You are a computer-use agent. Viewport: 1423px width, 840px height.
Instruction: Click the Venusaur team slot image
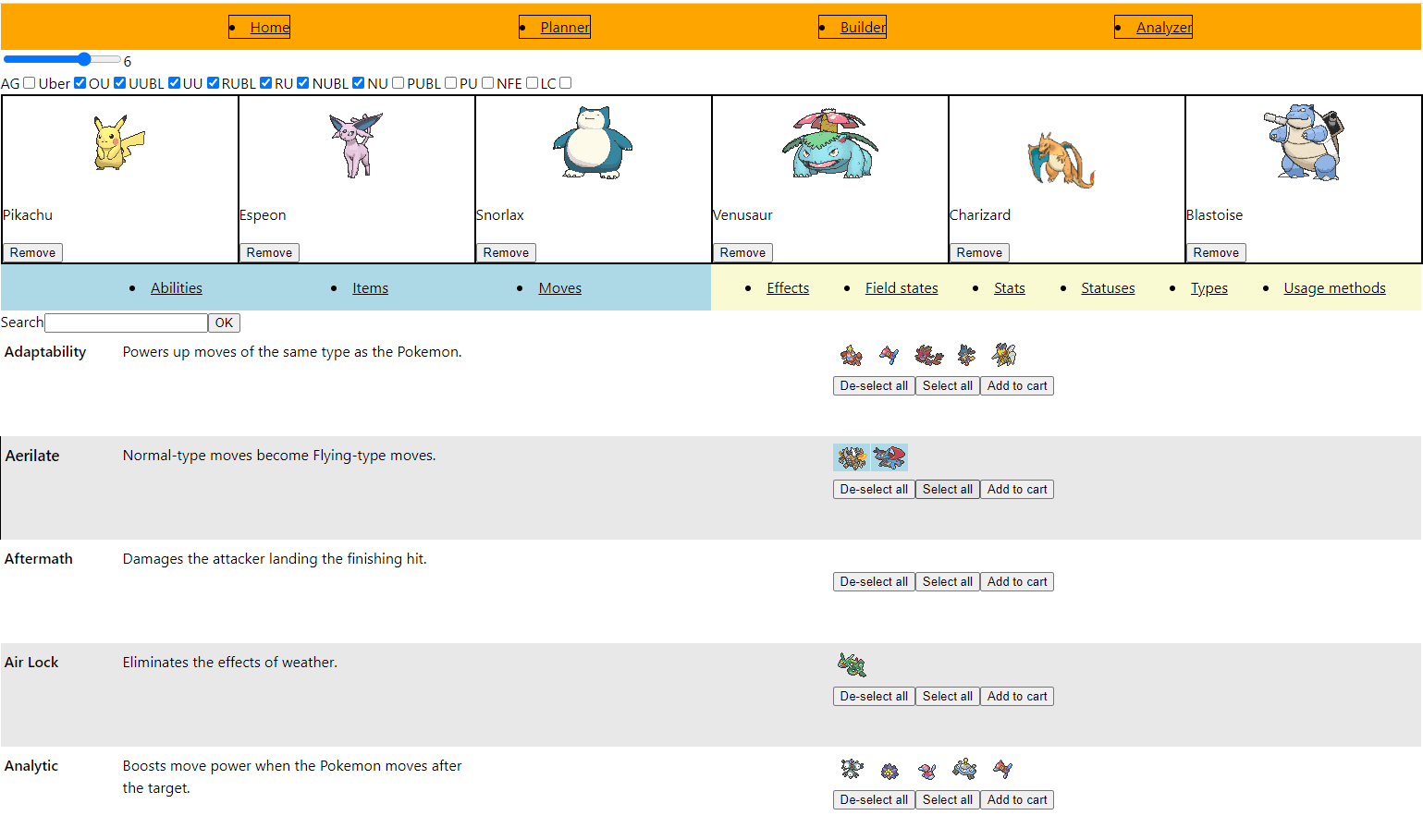829,142
